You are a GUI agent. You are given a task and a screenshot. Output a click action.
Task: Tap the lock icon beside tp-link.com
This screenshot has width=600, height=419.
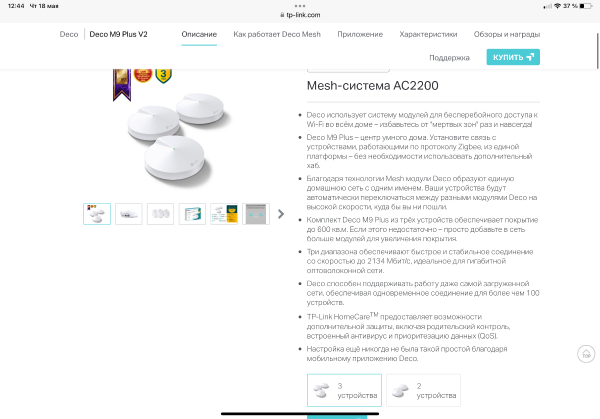[282, 15]
